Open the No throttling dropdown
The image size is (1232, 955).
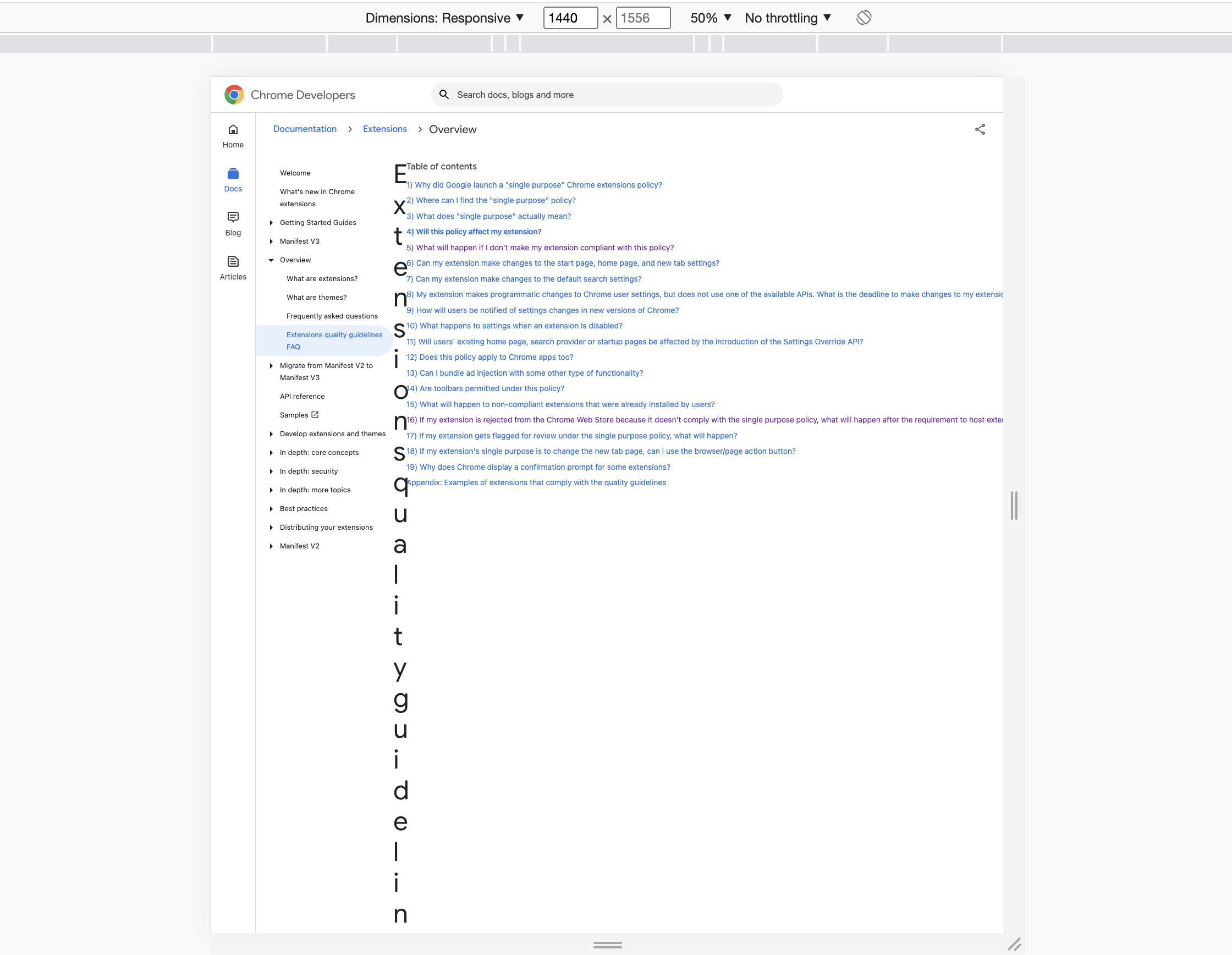788,18
